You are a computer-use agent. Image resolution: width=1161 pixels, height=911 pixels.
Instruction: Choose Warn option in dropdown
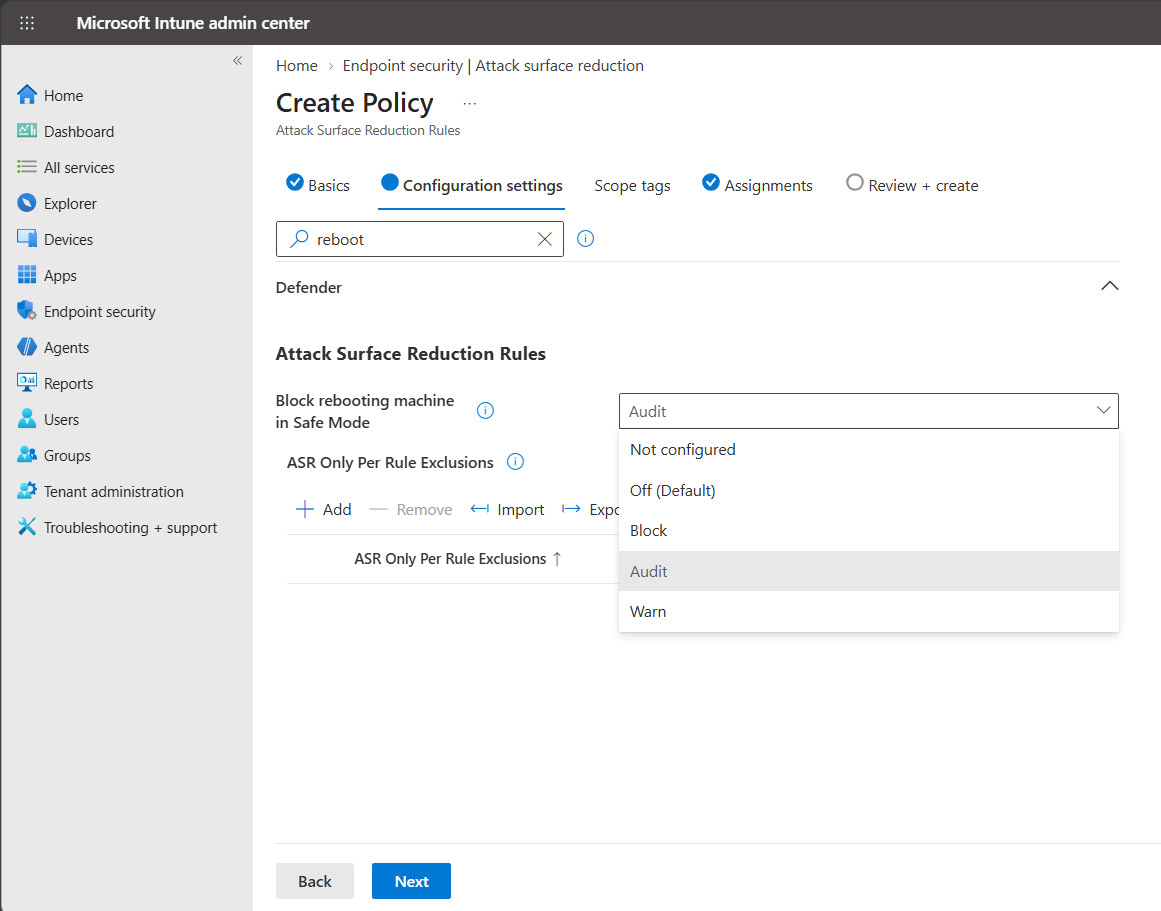[869, 612]
